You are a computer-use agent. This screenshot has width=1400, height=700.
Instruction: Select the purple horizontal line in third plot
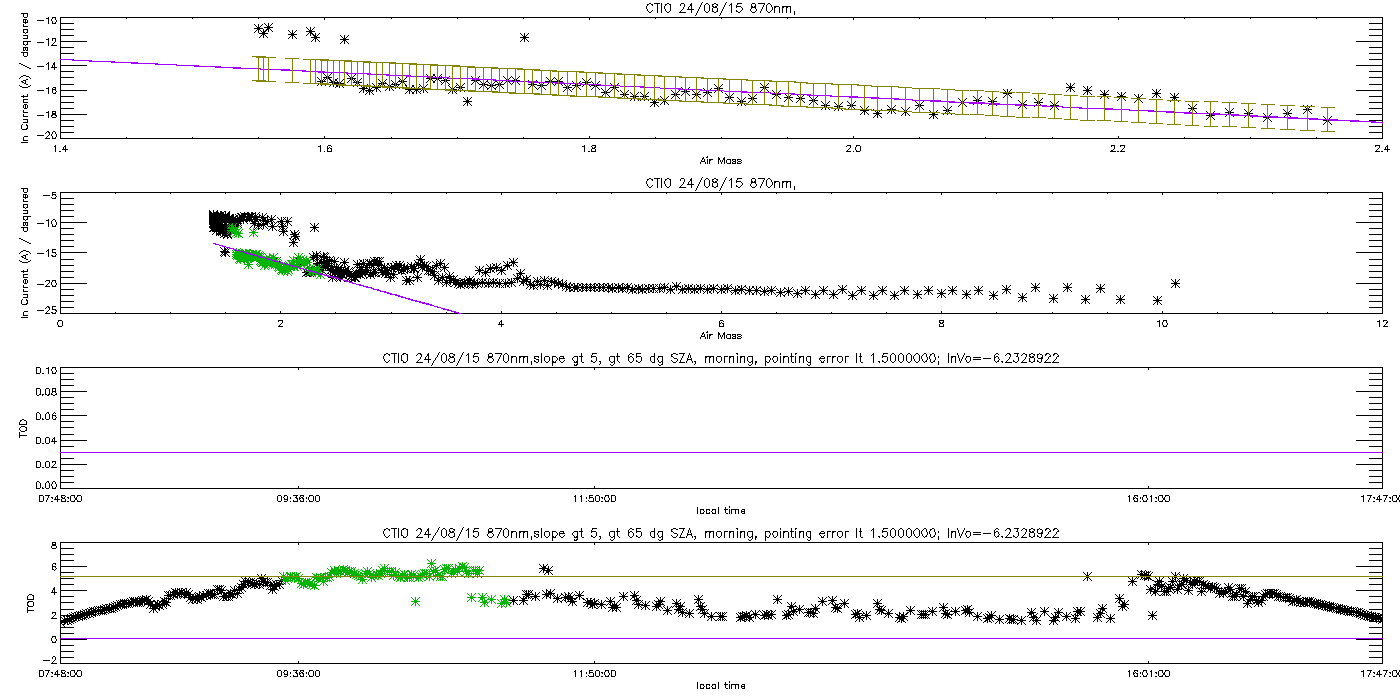point(720,452)
